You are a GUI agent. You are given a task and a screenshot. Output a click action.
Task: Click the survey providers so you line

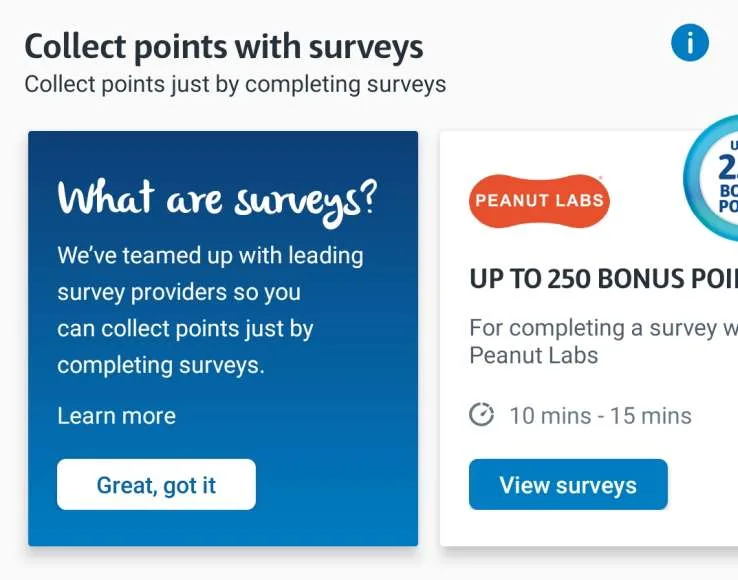point(179,293)
